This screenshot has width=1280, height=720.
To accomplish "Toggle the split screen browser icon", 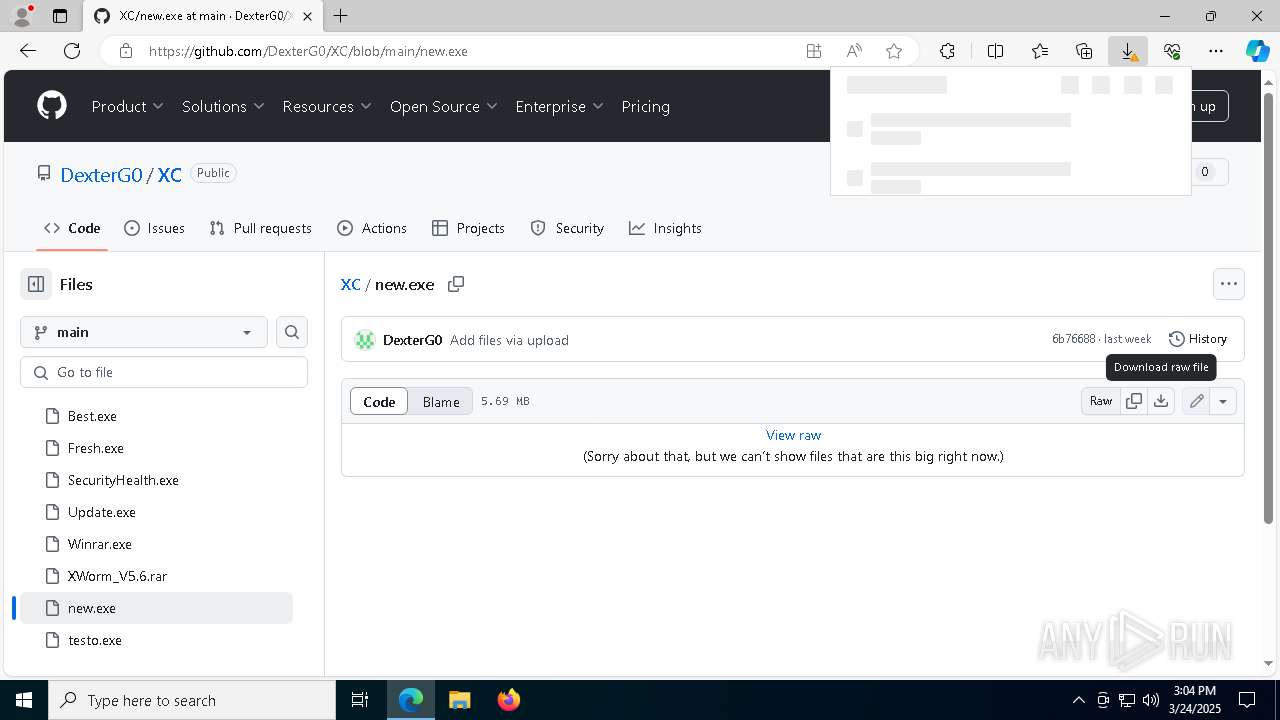I will 995,51.
